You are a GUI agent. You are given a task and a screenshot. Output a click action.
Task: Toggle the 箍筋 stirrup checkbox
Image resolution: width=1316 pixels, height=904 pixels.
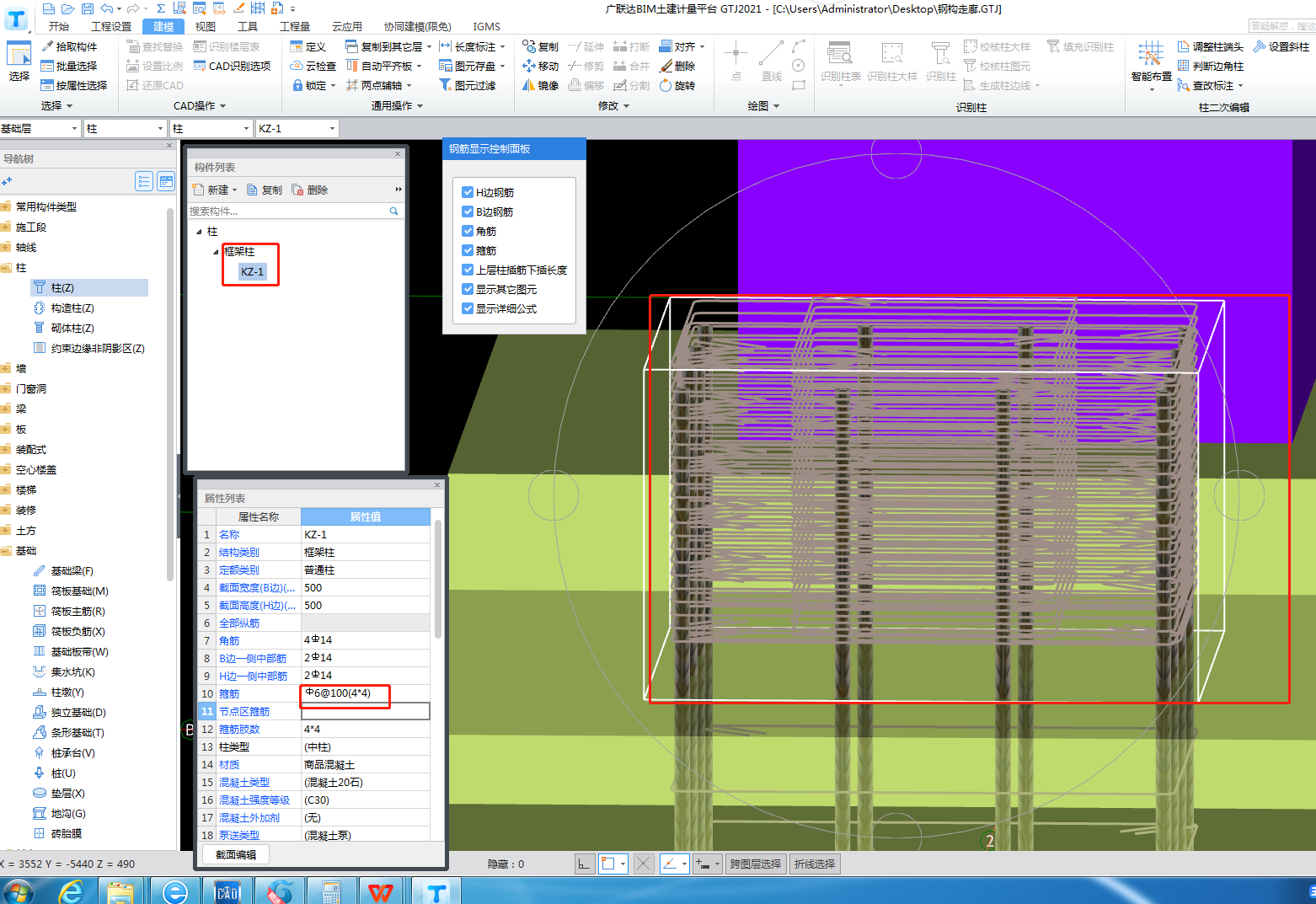click(468, 250)
